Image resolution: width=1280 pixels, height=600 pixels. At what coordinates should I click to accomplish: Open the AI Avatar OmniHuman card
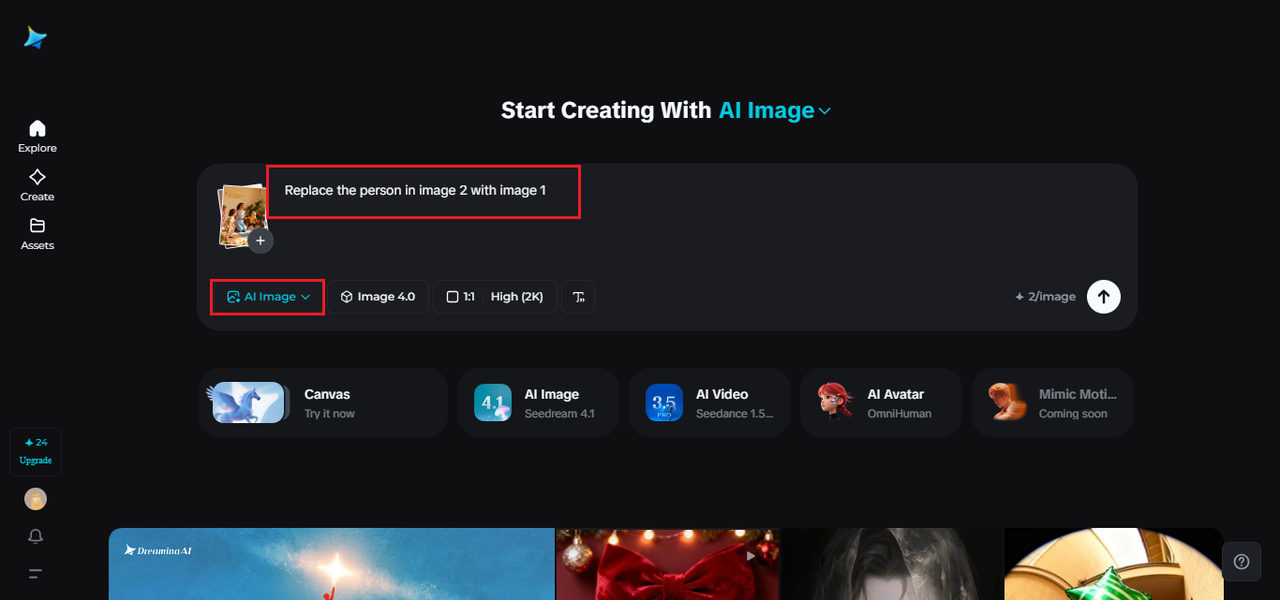pos(881,403)
